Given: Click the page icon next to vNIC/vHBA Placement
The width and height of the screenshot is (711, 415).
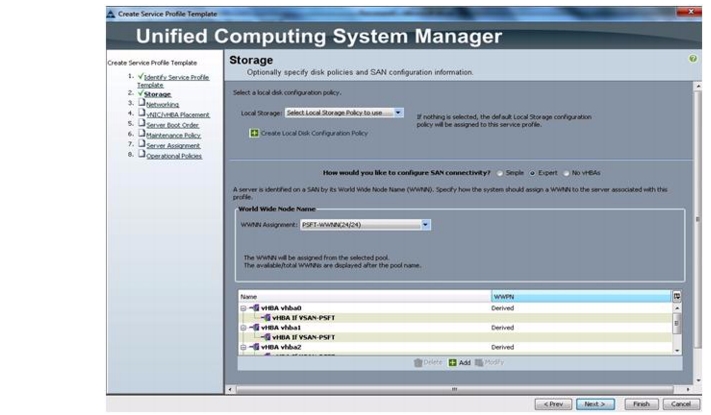Looking at the screenshot, I should tap(141, 113).
